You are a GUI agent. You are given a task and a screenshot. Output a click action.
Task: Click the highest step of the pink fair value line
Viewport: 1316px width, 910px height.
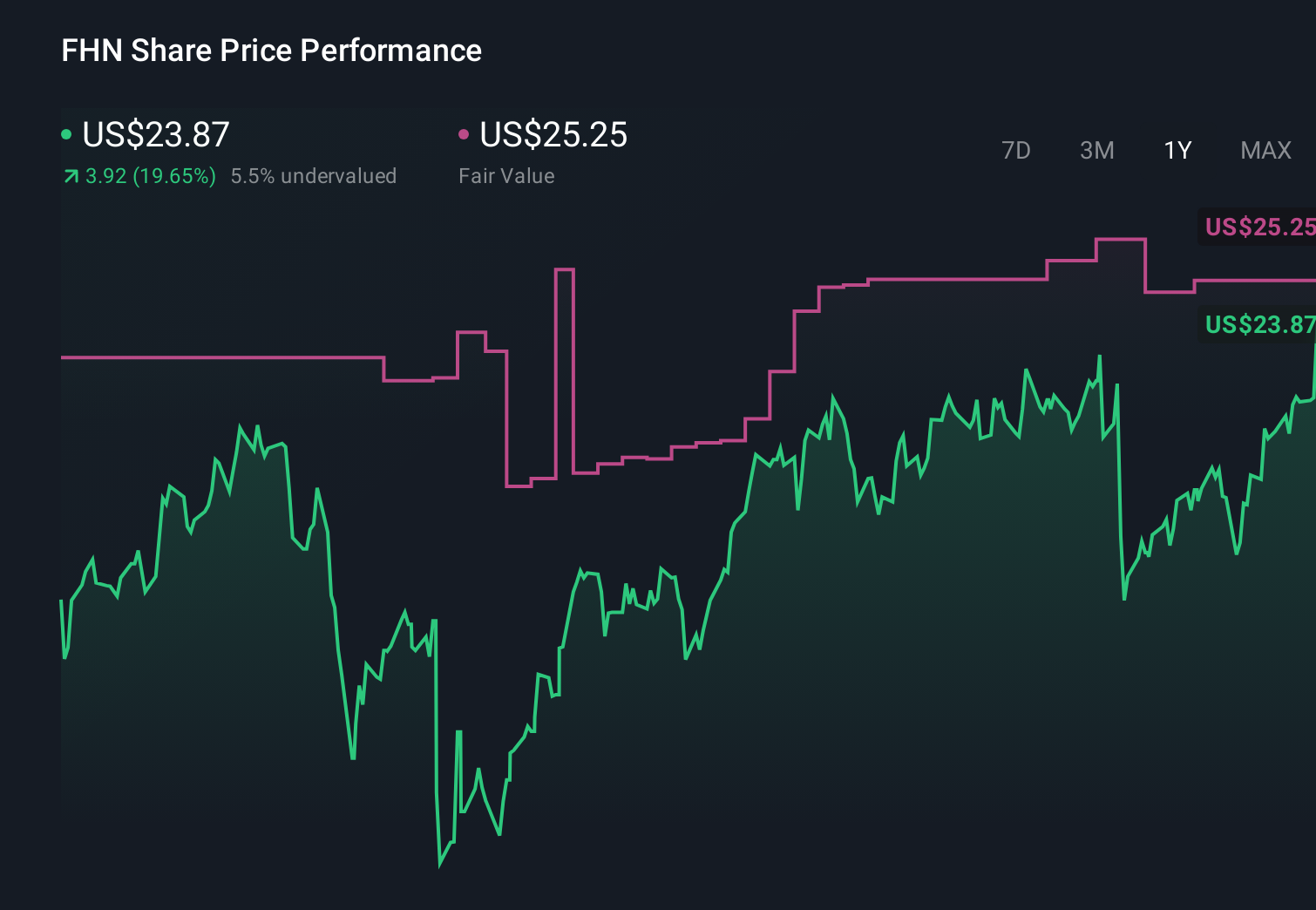(1120, 239)
